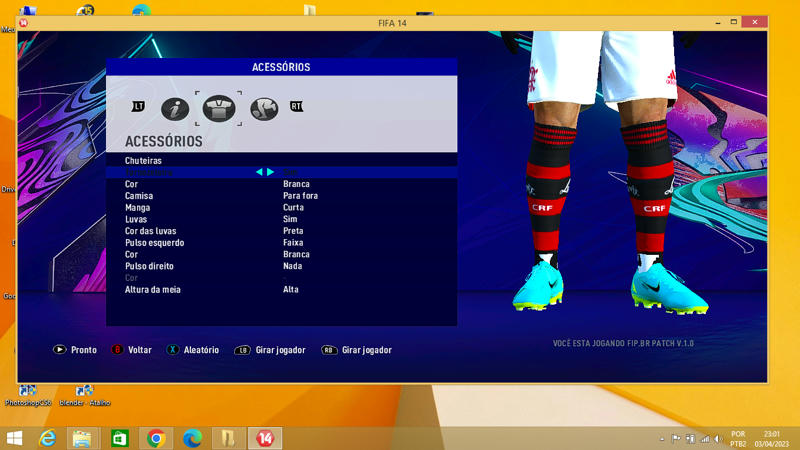The width and height of the screenshot is (800, 450).
Task: Select the player pose tab icon
Action: (264, 109)
